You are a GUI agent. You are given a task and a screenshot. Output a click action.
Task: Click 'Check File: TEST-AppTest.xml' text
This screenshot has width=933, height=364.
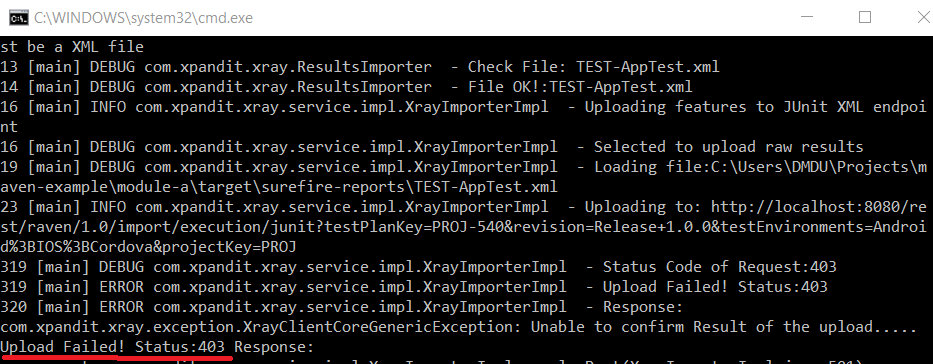coord(594,67)
